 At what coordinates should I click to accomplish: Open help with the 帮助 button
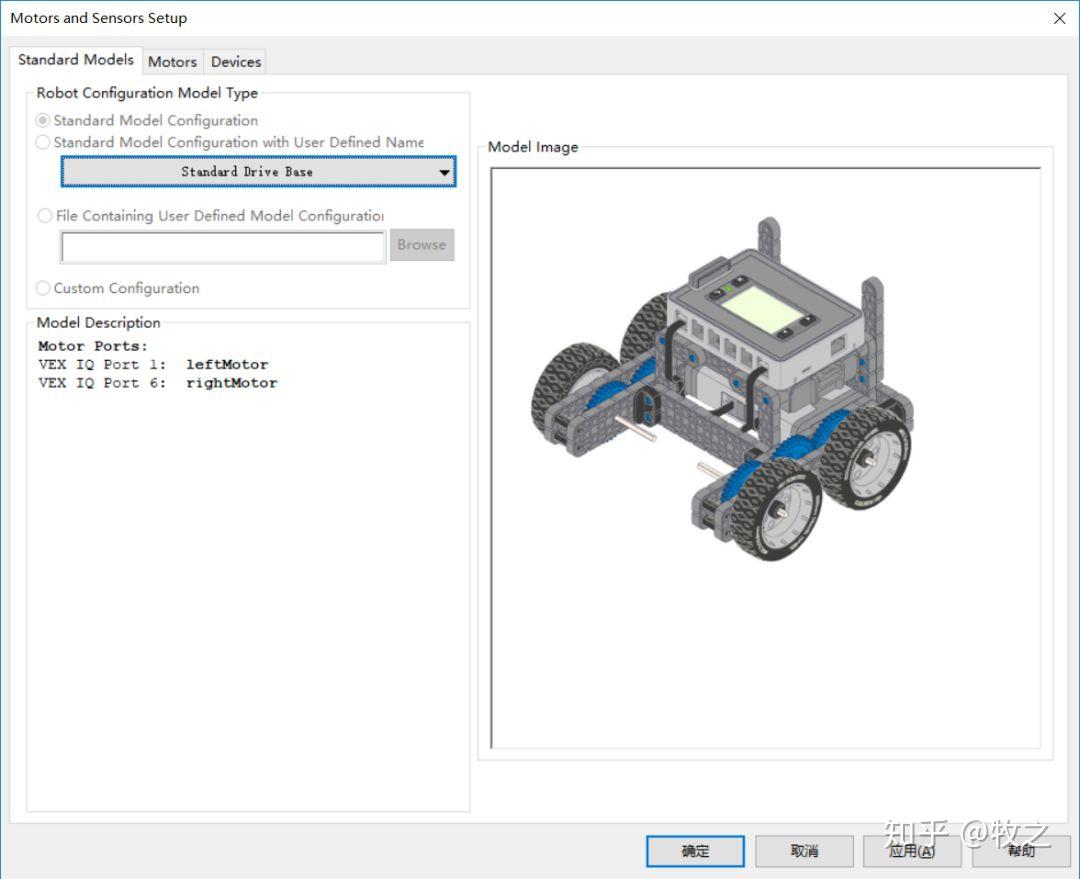point(1020,851)
